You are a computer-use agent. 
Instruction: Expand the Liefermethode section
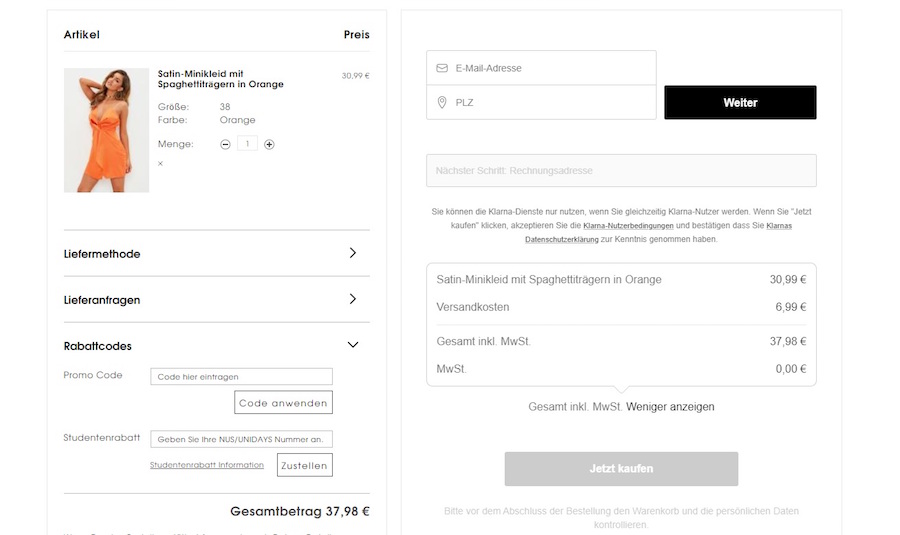[x=352, y=254]
